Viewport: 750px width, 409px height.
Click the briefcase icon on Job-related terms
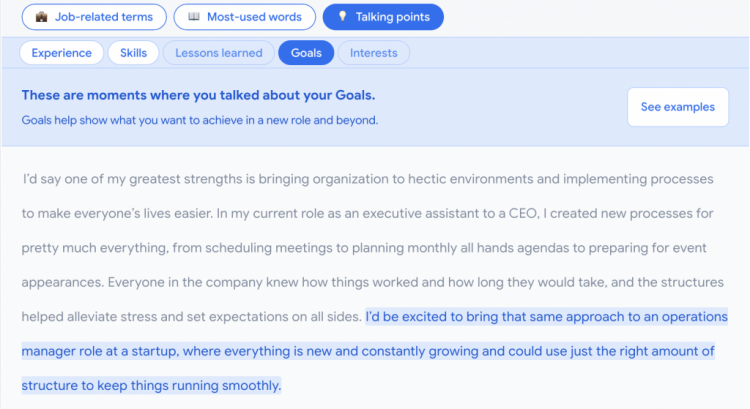tap(42, 17)
